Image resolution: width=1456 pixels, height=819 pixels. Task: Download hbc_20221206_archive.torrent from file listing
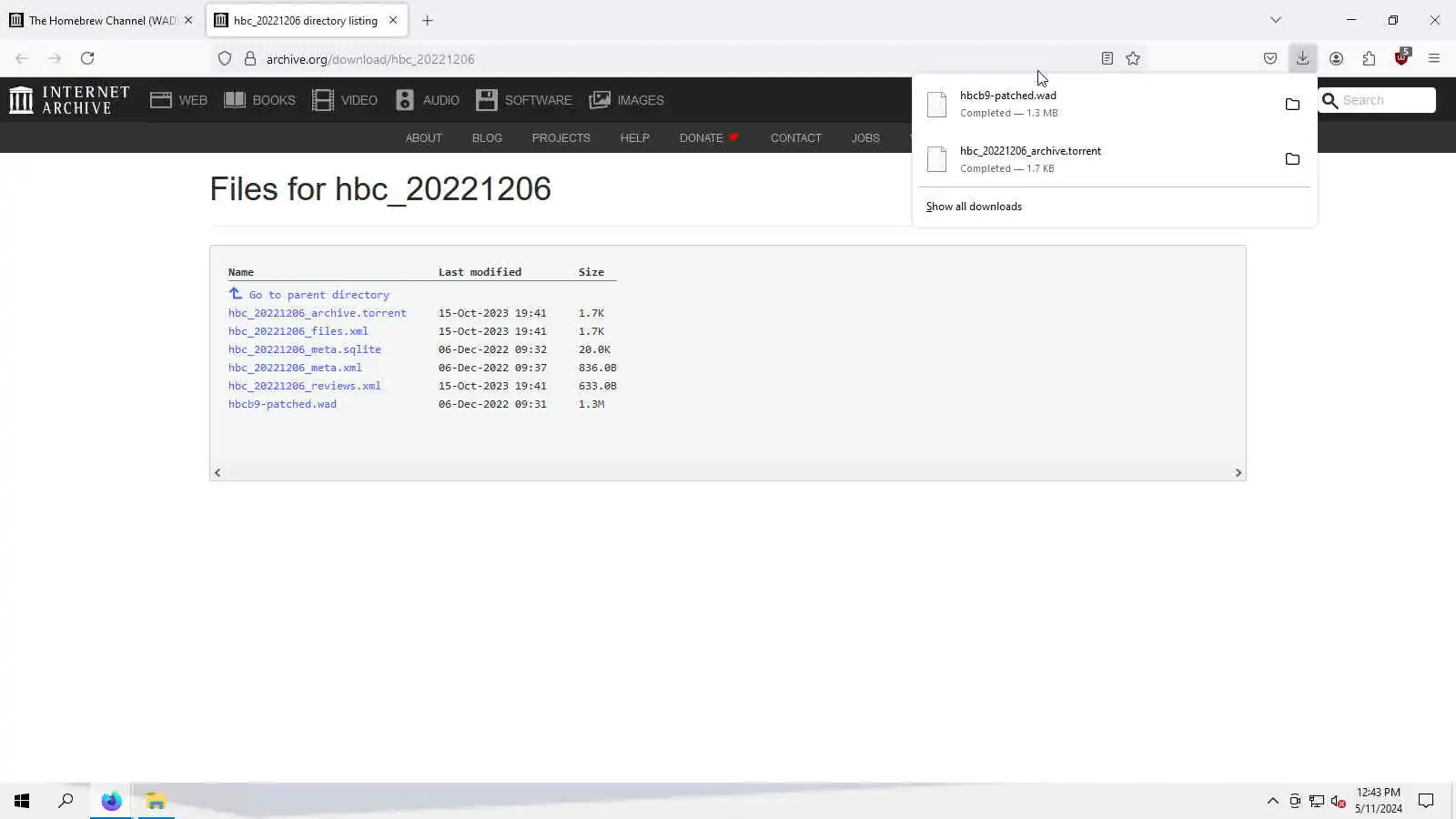[318, 313]
